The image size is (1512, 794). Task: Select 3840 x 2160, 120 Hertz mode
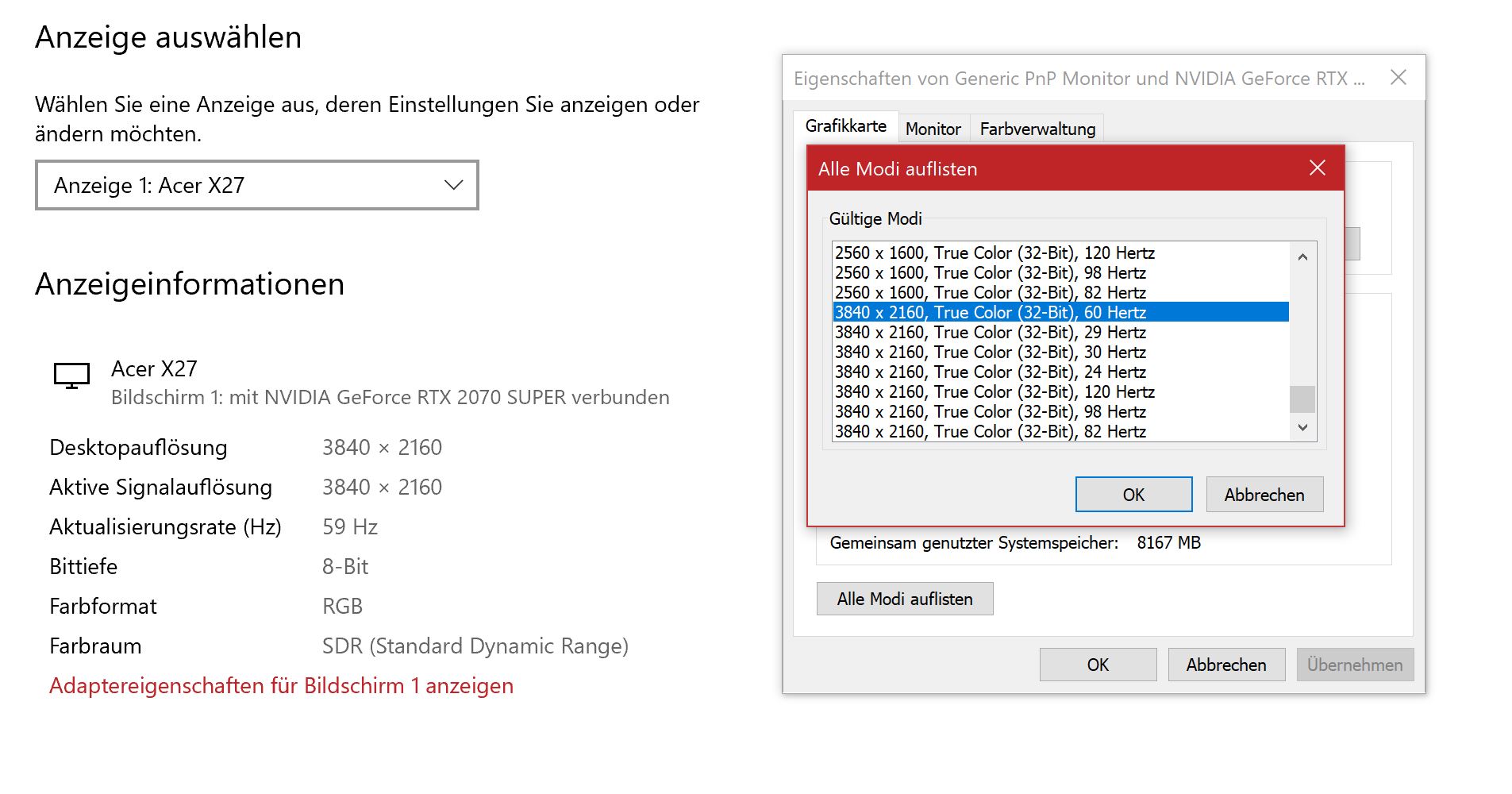(x=1060, y=391)
